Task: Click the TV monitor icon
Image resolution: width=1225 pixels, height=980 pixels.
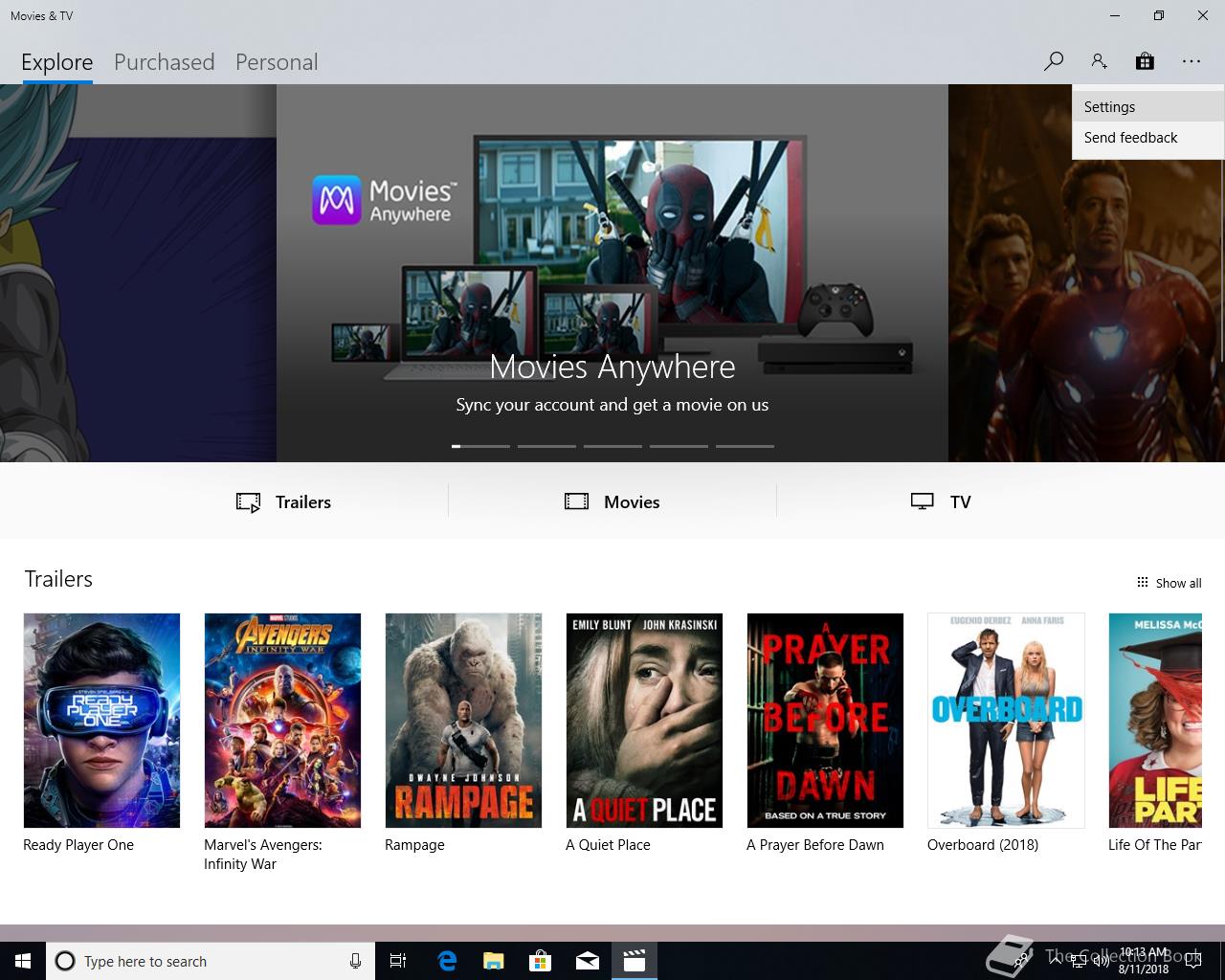Action: tap(923, 501)
